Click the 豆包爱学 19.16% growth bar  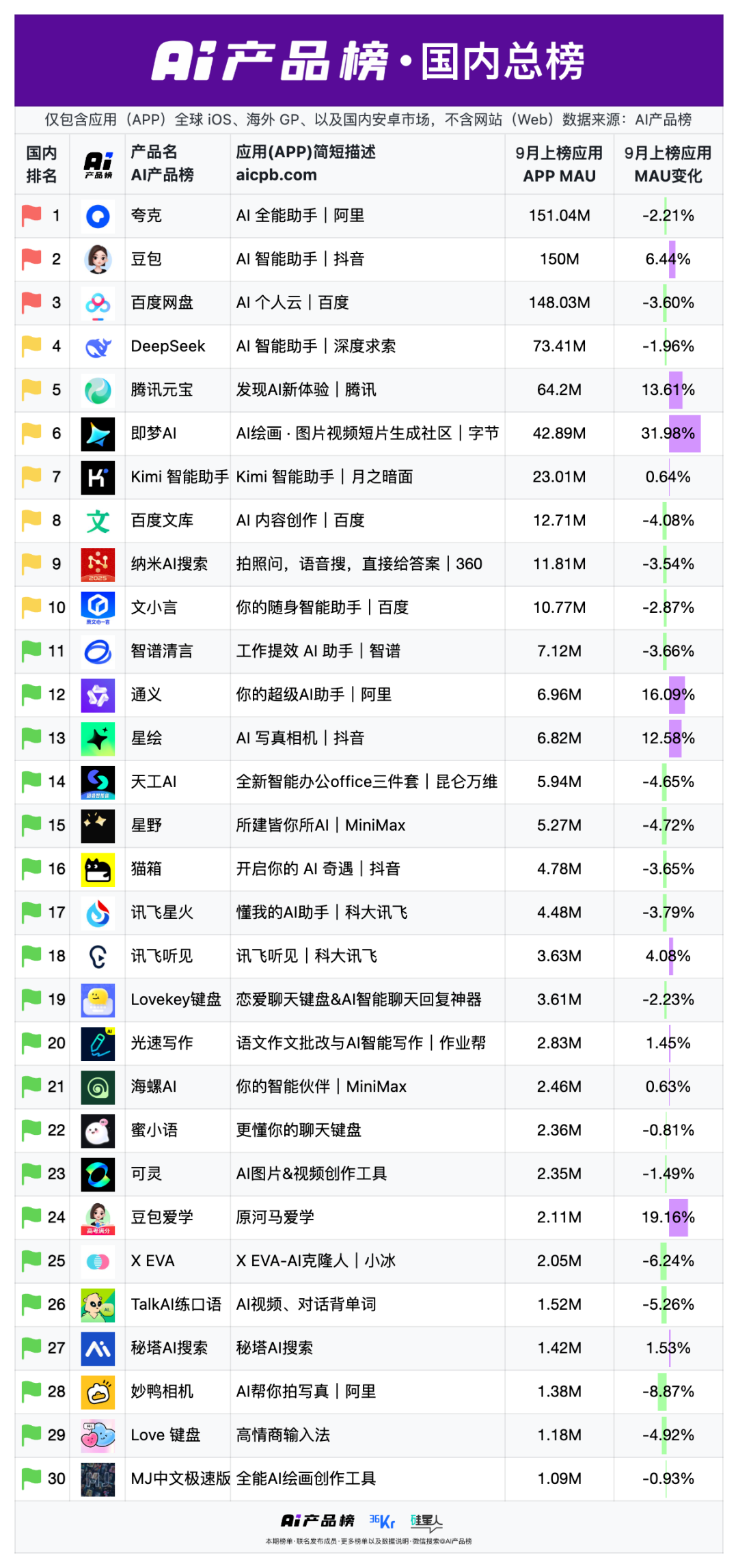point(678,1218)
